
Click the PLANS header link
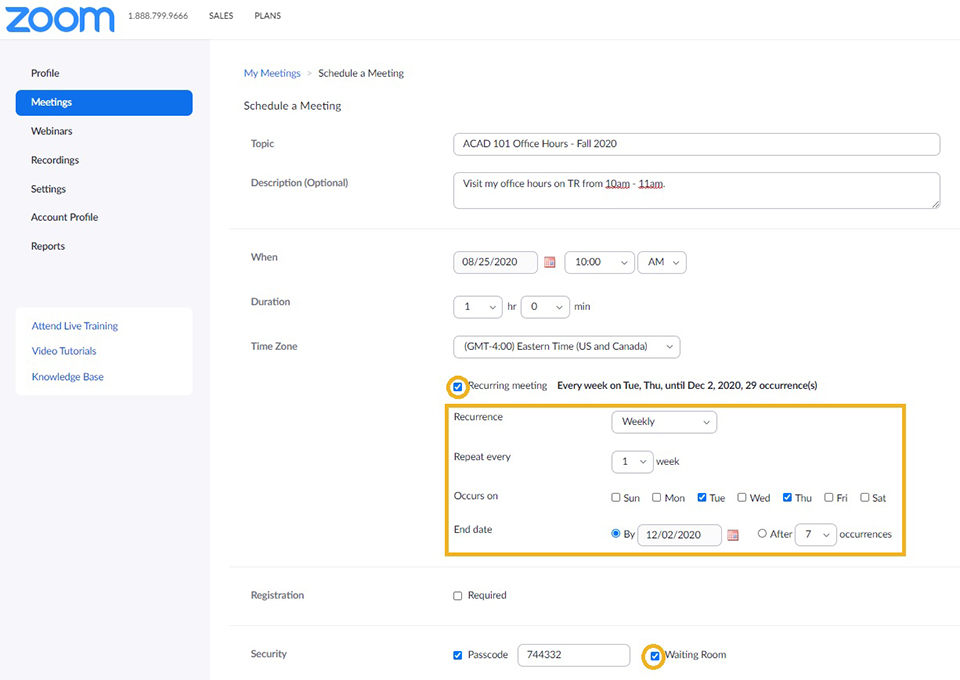coord(268,16)
